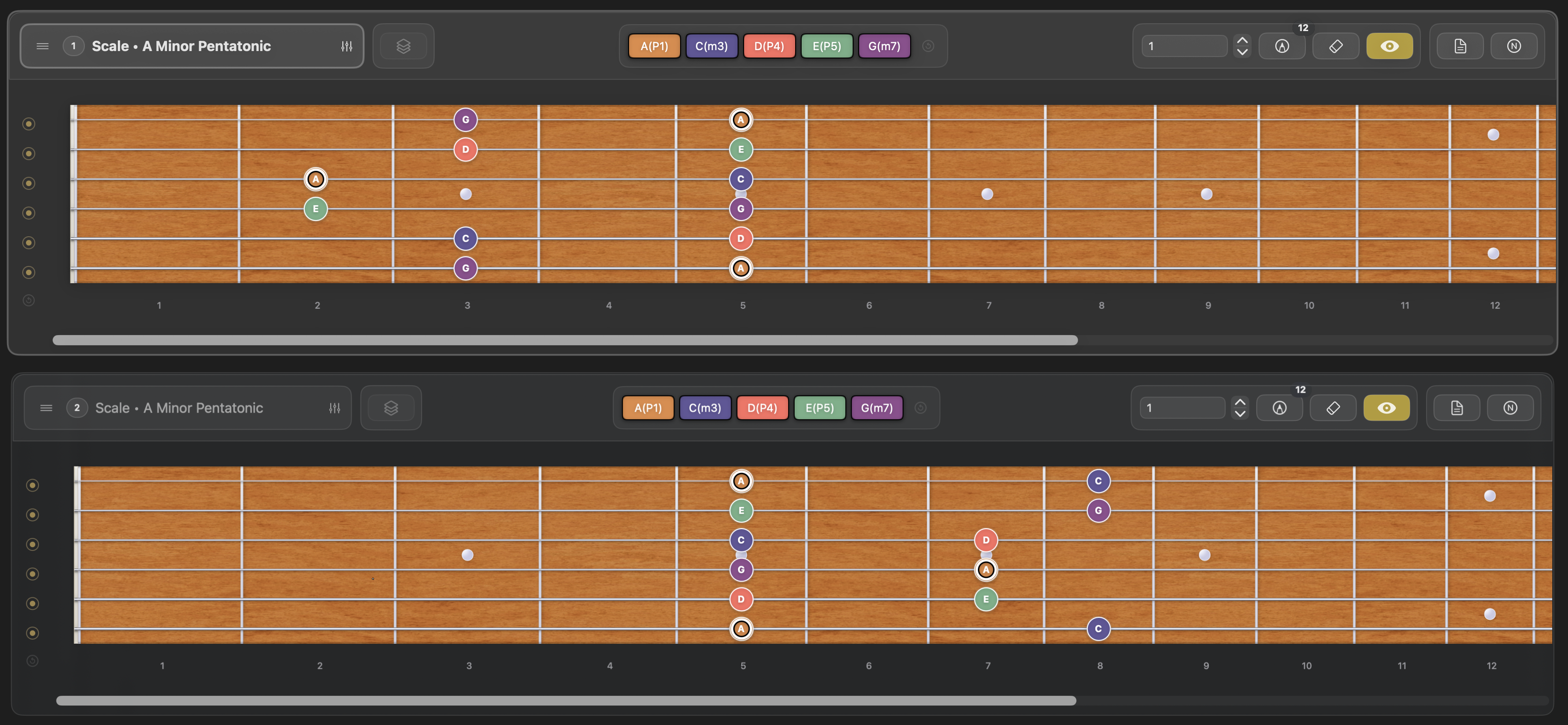1568x725 pixels.
Task: Click the panel number 2 badge
Action: (77, 408)
